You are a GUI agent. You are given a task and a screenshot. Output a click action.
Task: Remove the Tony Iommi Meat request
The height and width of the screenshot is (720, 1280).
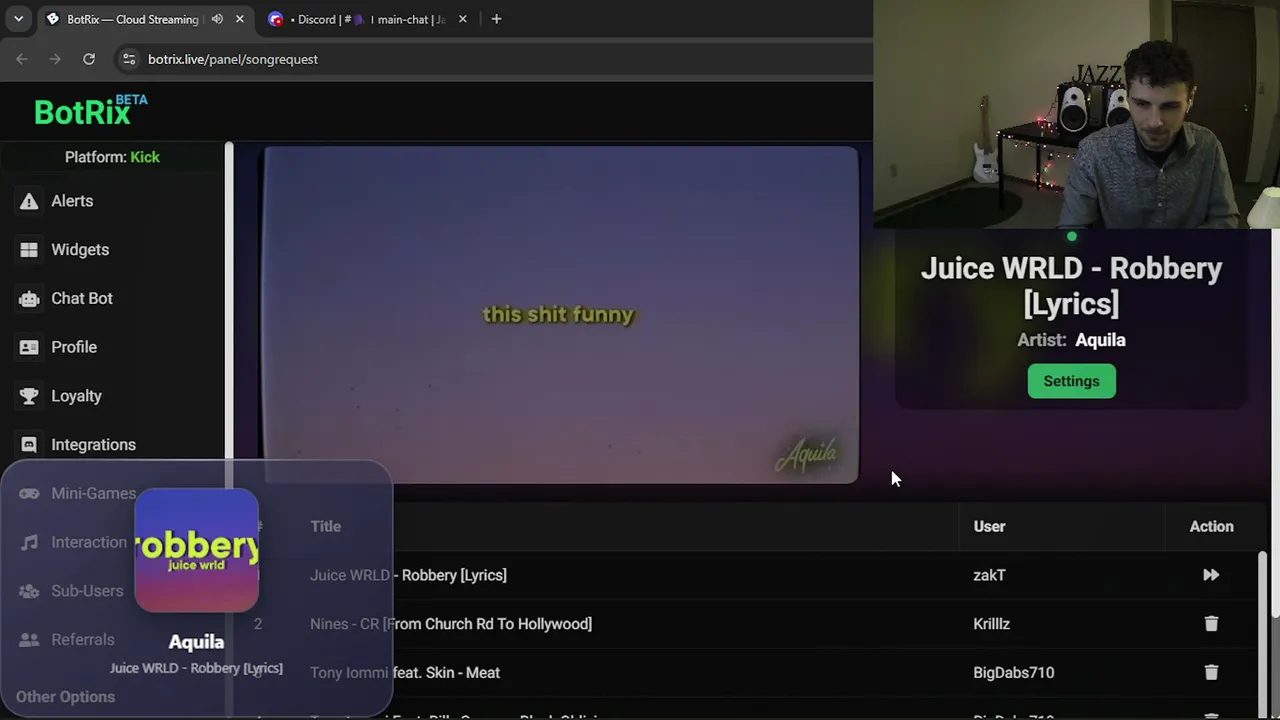1211,673
